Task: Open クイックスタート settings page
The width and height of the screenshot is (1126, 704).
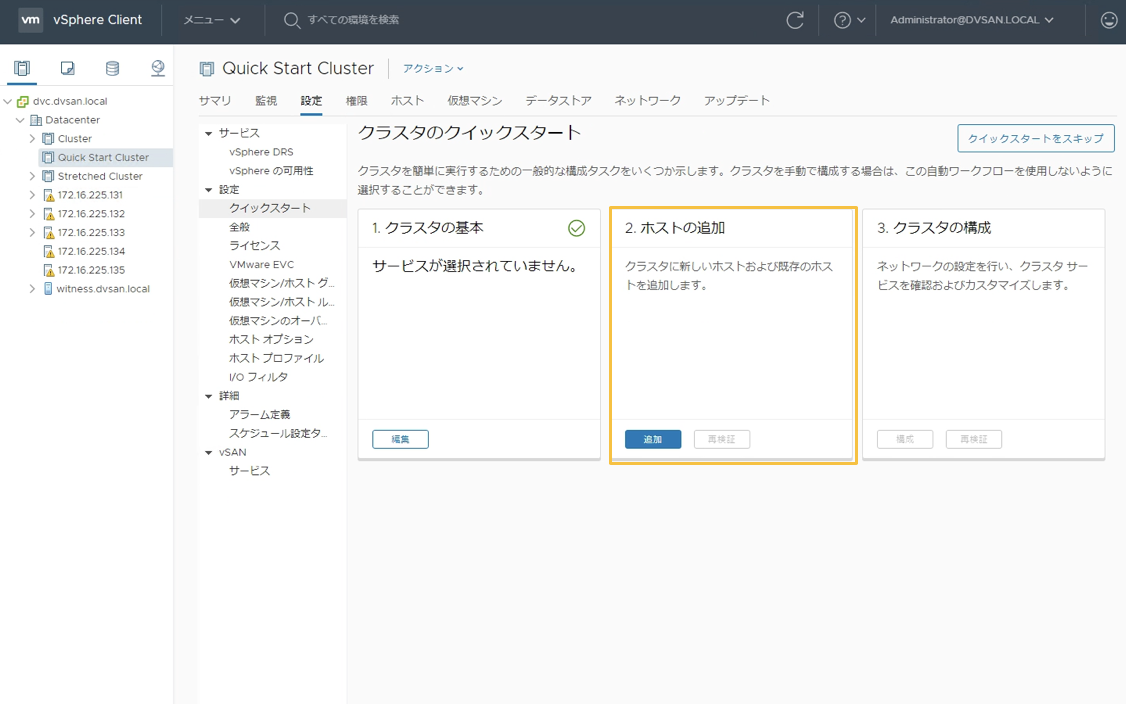Action: [273, 208]
